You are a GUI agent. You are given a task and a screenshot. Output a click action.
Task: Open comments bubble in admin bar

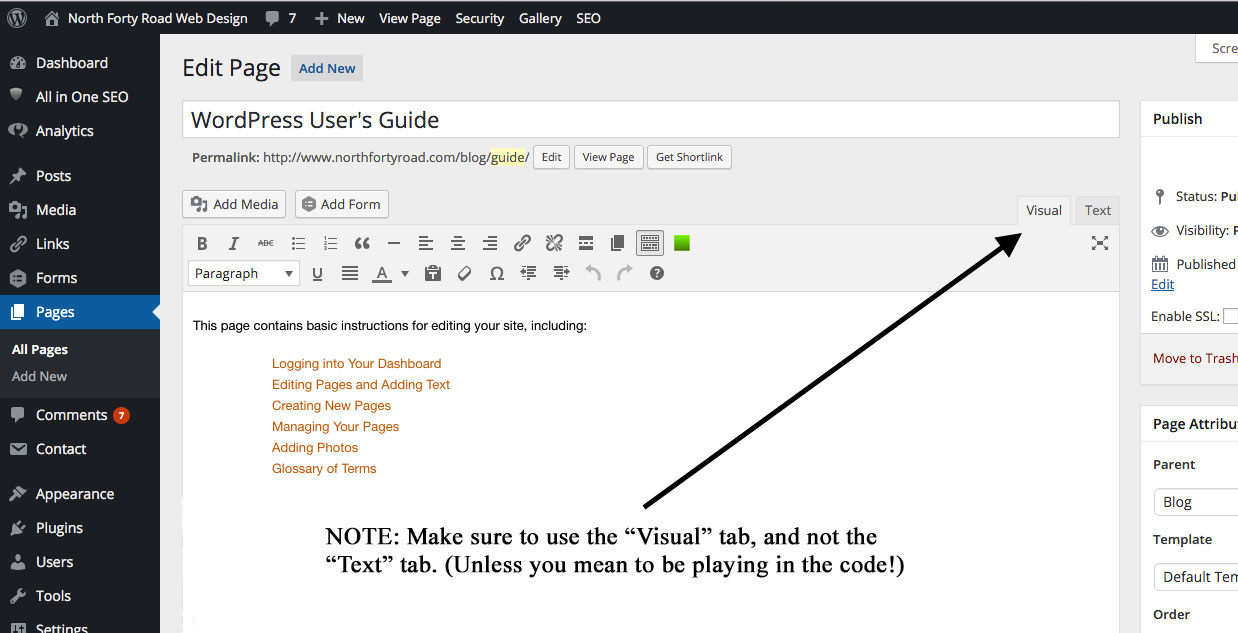(281, 18)
